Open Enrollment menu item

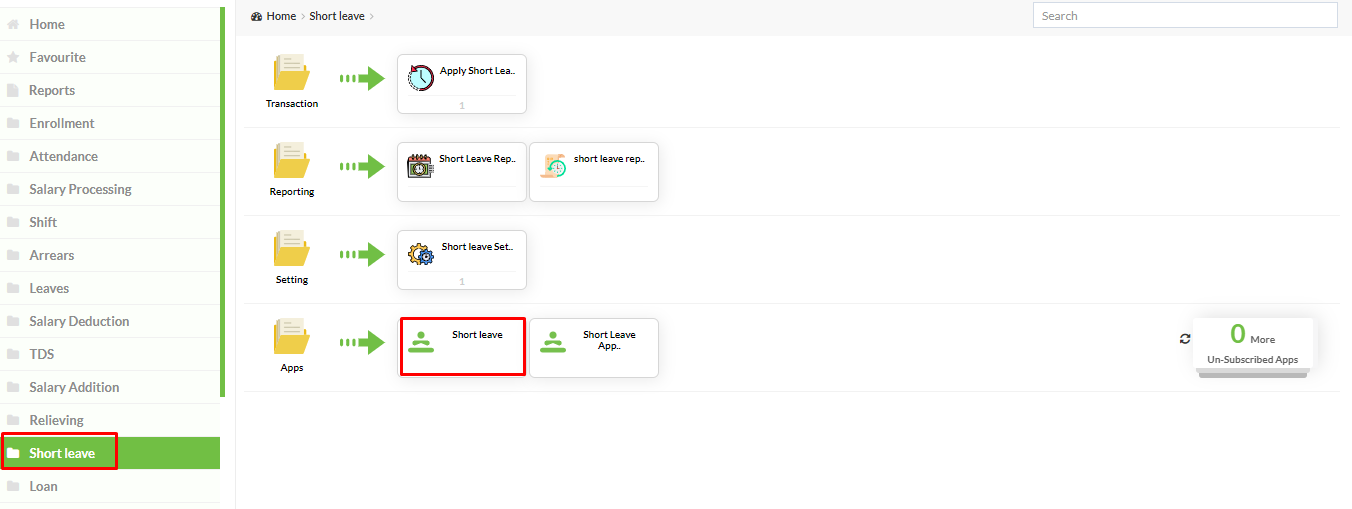(110, 123)
